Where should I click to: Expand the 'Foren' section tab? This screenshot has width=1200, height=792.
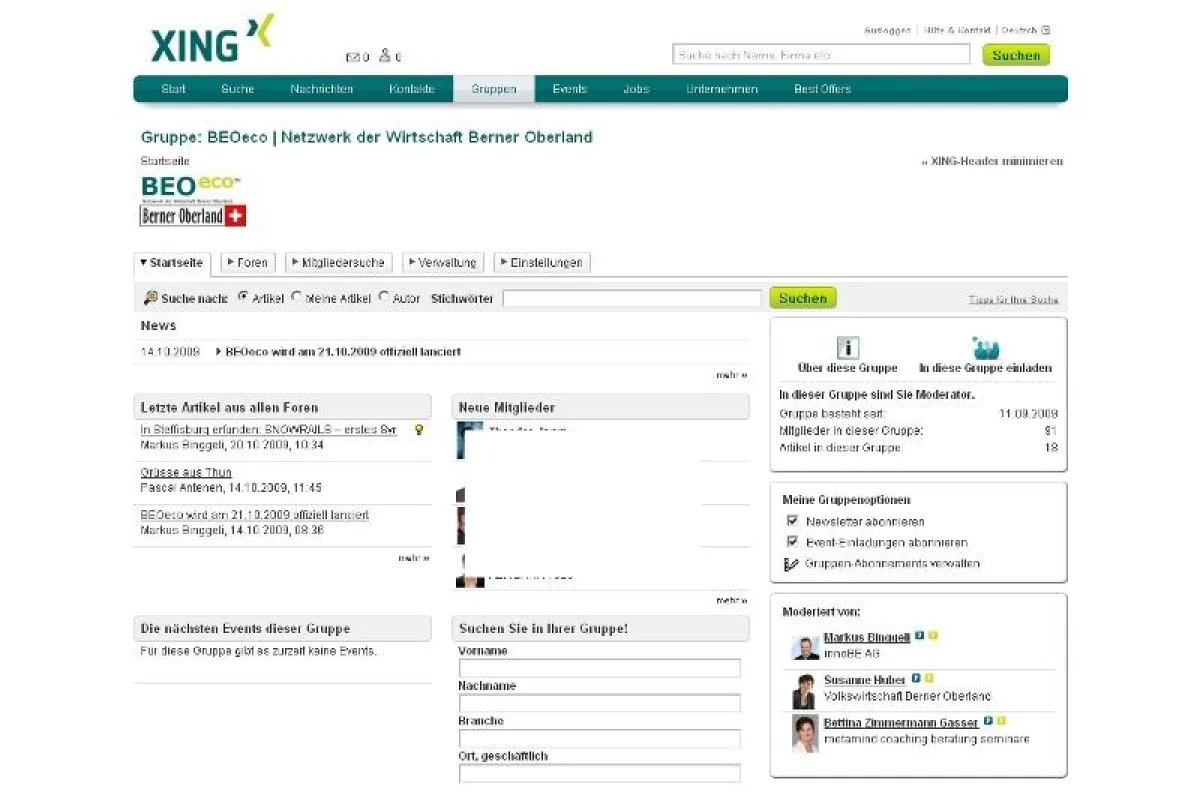(247, 262)
